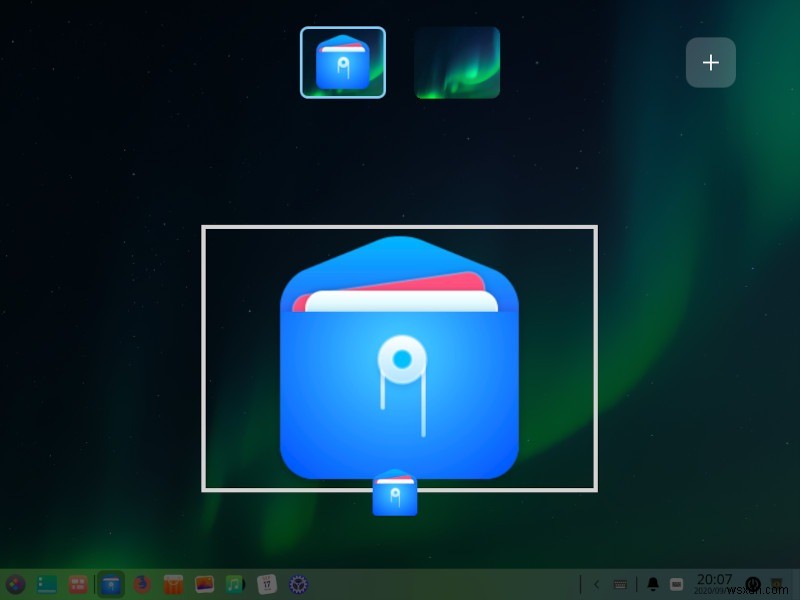Switch to the second workspace thumbnail
800x600 pixels.
tap(456, 62)
